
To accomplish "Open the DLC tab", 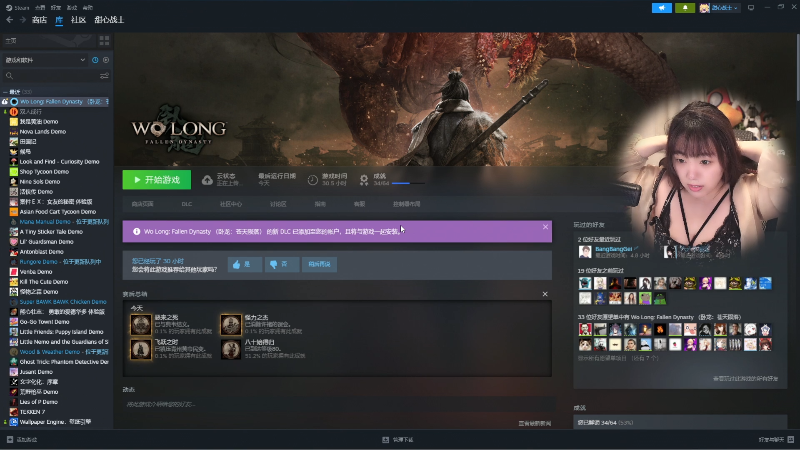I will [187, 204].
